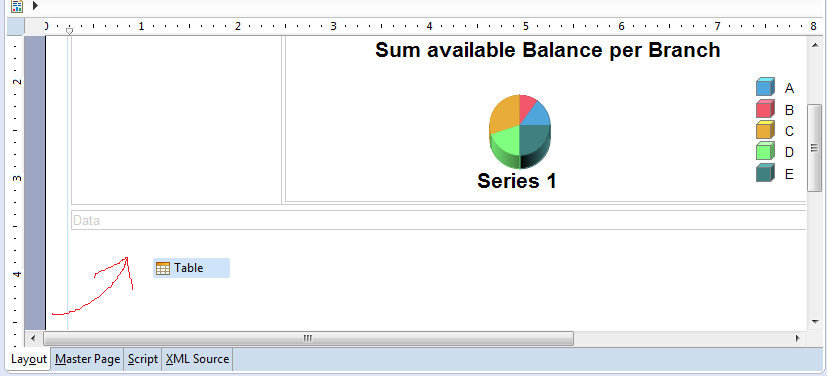Click the indent marker on the horizontal ruler

pos(69,31)
